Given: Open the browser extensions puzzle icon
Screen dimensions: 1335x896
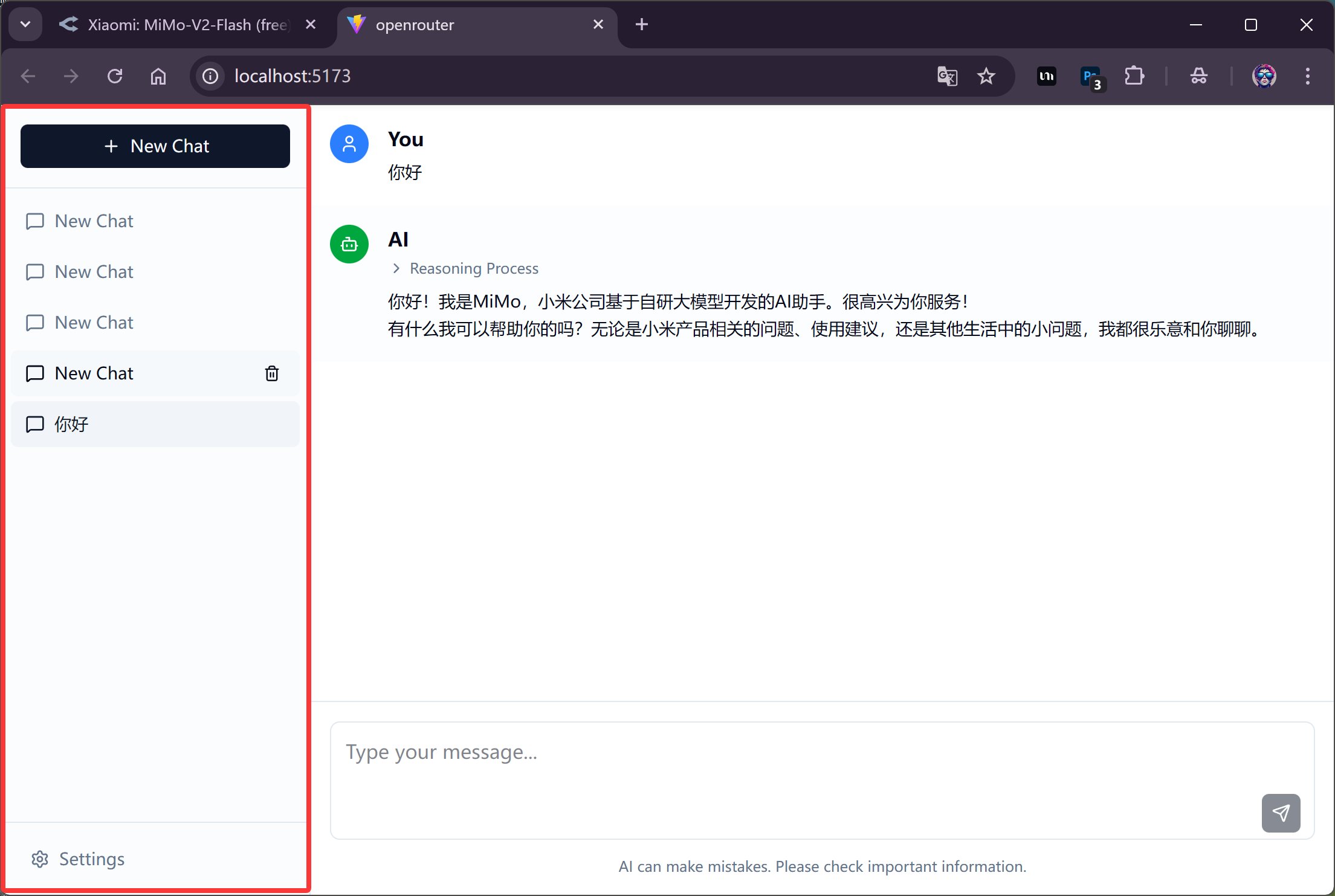Looking at the screenshot, I should click(1134, 76).
